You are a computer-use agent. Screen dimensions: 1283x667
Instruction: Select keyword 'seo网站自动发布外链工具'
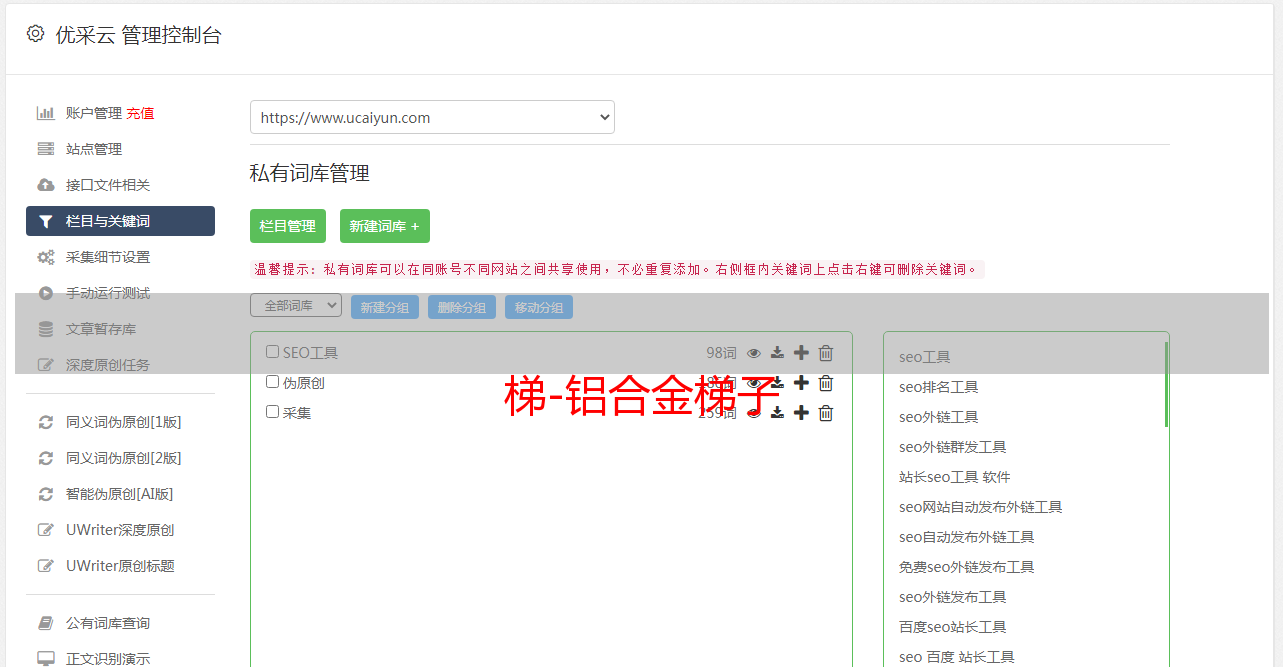(x=981, y=507)
